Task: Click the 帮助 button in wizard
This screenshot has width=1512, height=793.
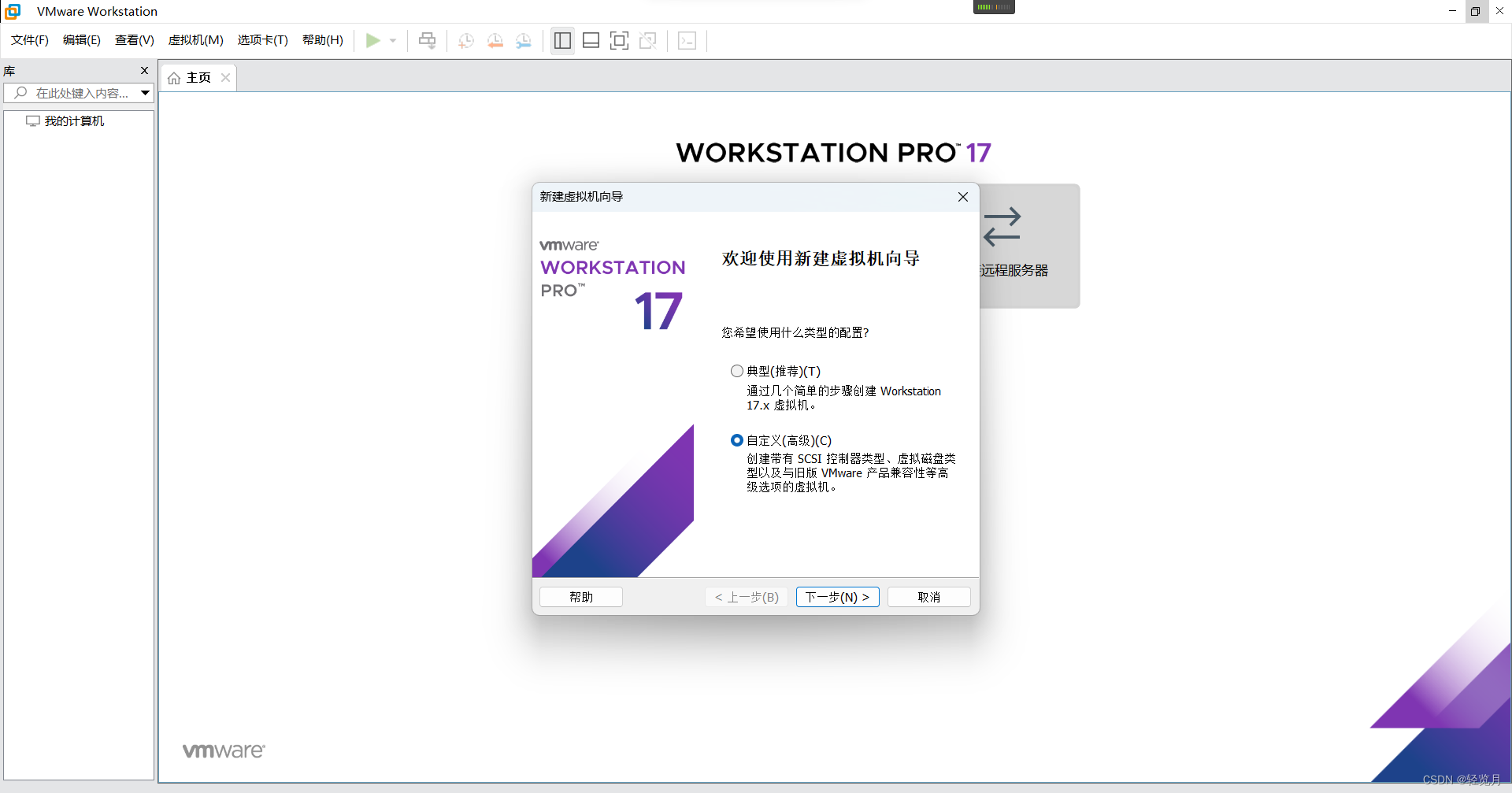Action: (x=581, y=597)
